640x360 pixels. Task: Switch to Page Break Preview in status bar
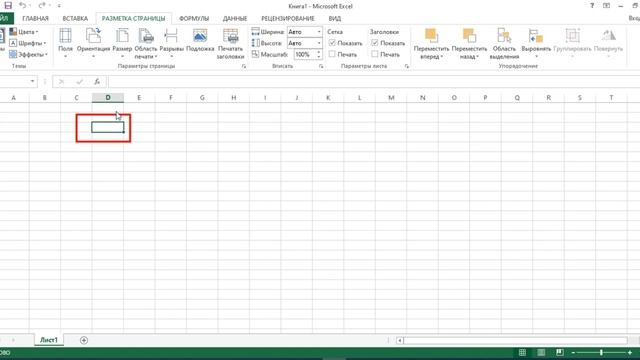pos(560,352)
